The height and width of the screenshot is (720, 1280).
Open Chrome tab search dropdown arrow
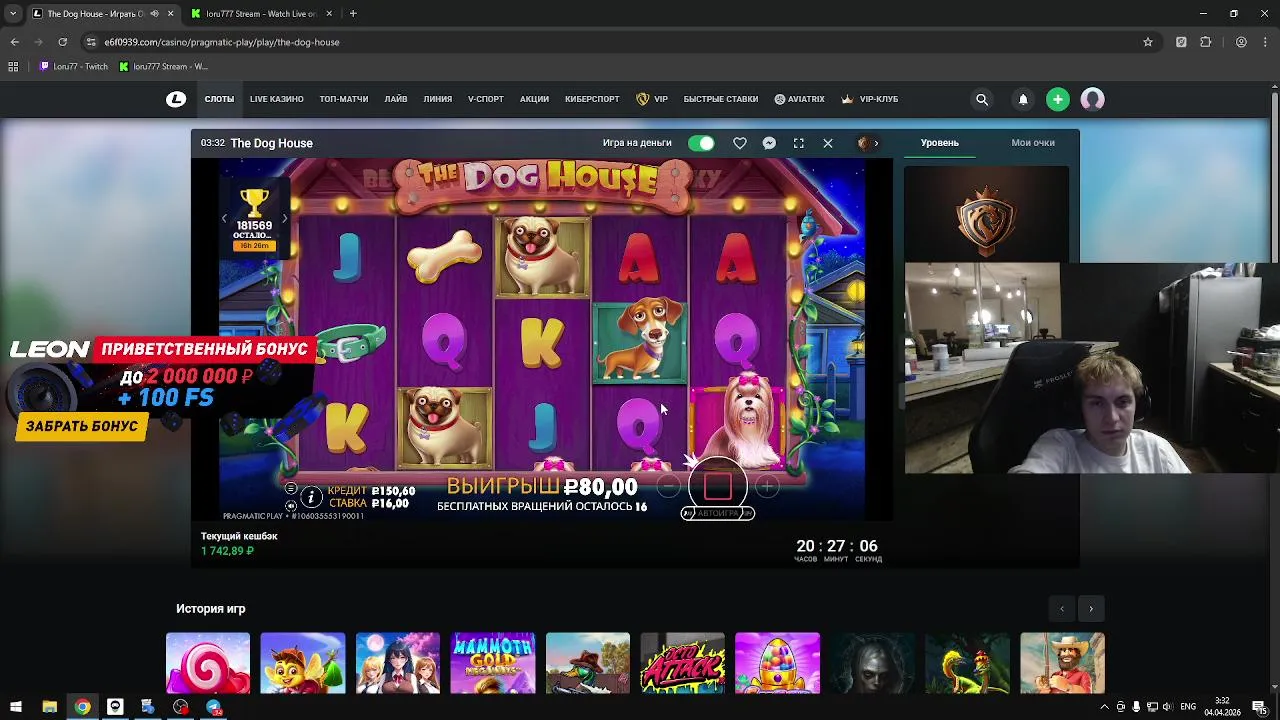(x=13, y=14)
